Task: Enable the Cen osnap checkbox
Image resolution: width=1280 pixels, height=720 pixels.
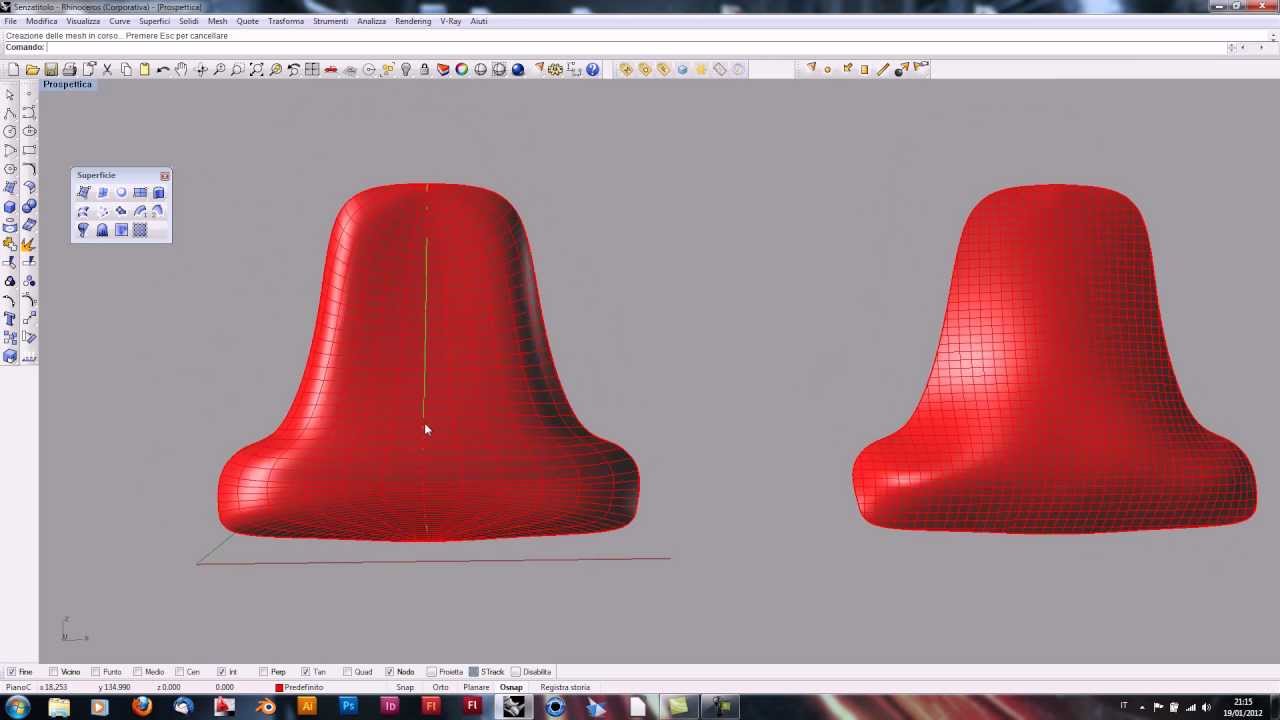Action: [180, 672]
